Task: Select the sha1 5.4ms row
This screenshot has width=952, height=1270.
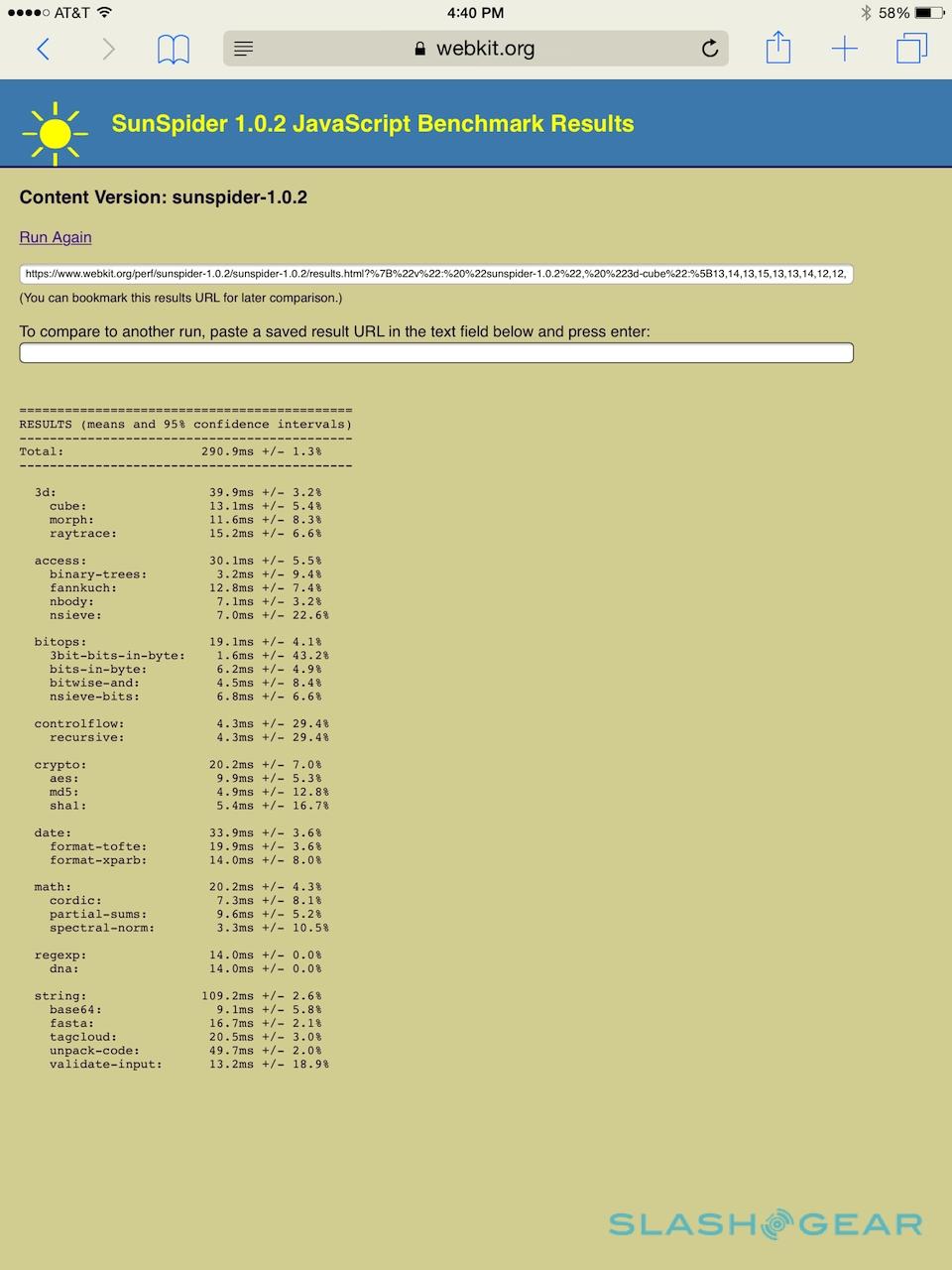Action: 189,807
